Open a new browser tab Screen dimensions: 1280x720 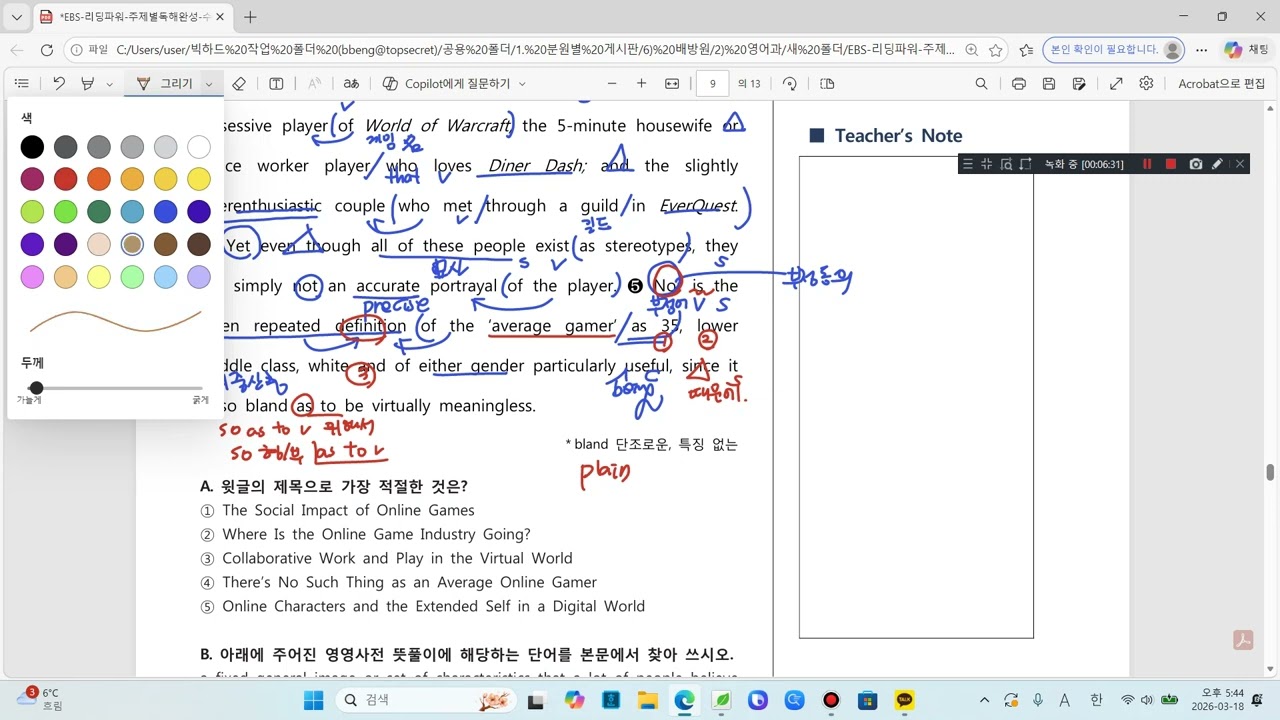tap(250, 17)
